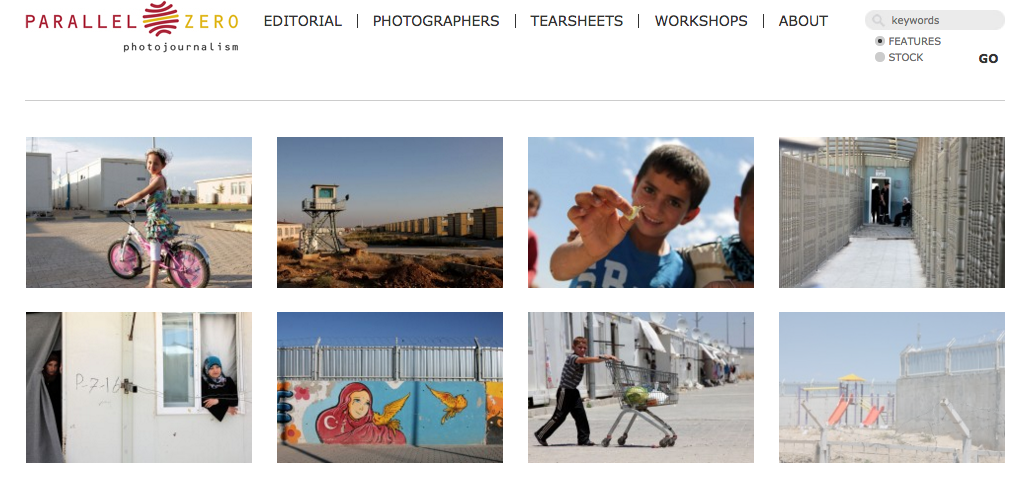Screen dimensions: 1033x480
Task: Go to the TEARSHEETS page
Action: (x=576, y=21)
